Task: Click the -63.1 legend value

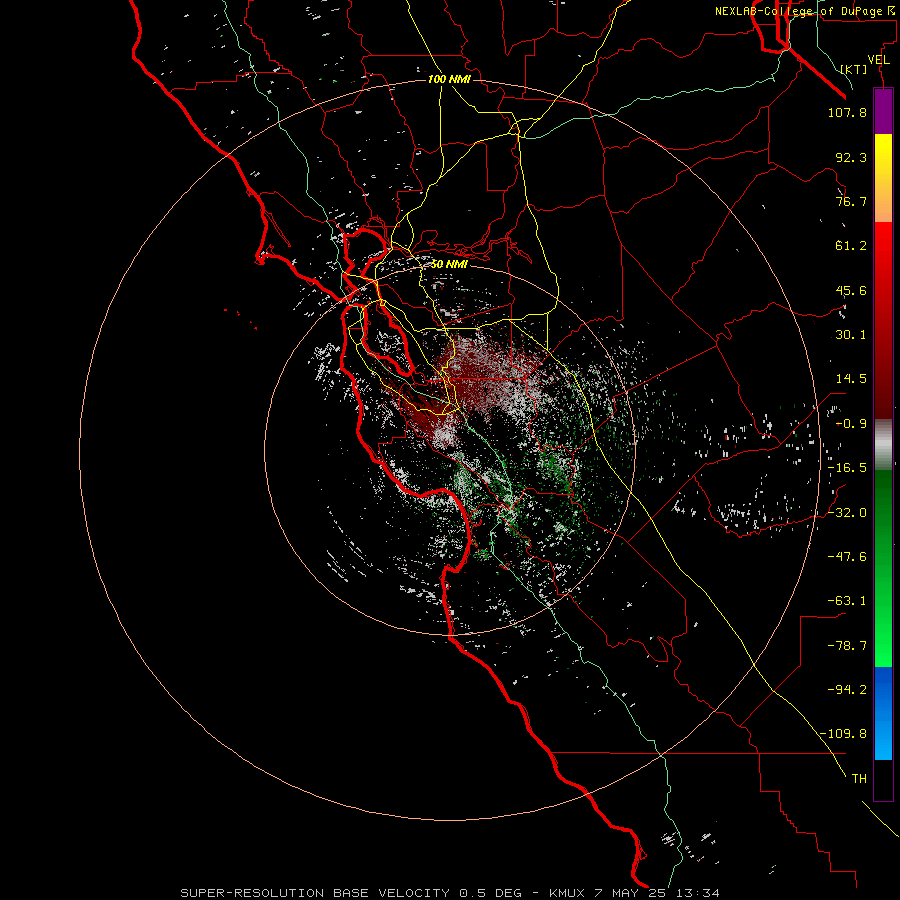Action: point(847,601)
